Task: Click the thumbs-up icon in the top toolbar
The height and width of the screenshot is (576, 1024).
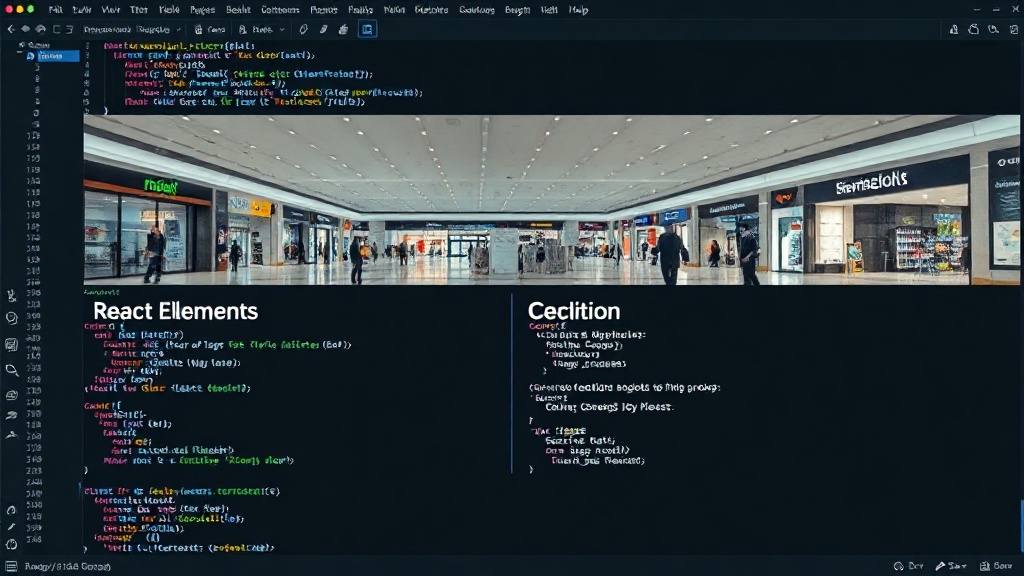Action: click(343, 29)
